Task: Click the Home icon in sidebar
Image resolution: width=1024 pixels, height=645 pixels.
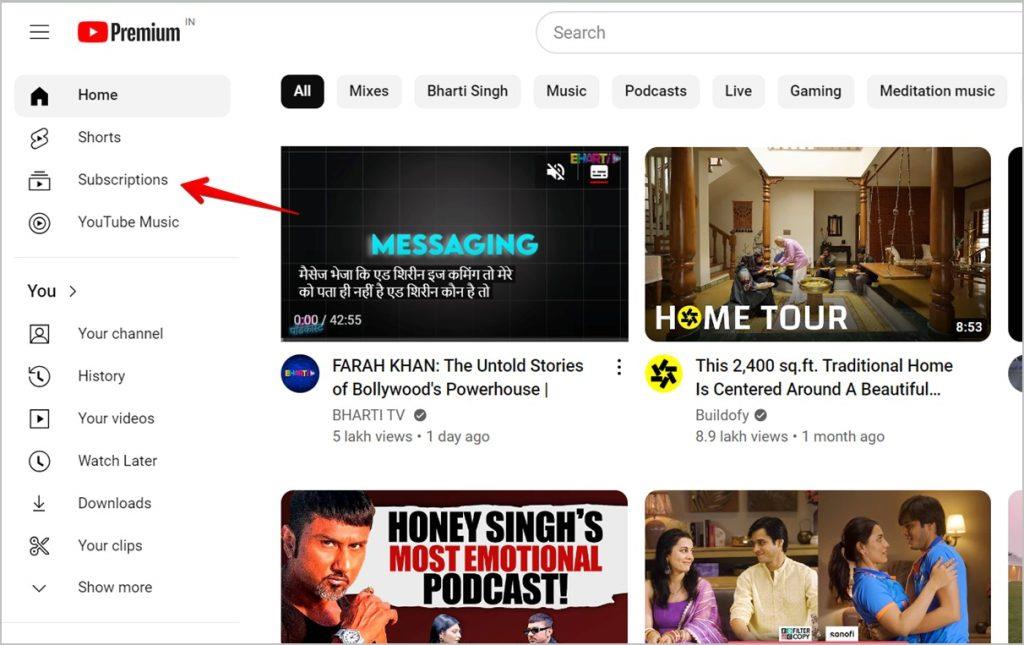Action: (x=39, y=95)
